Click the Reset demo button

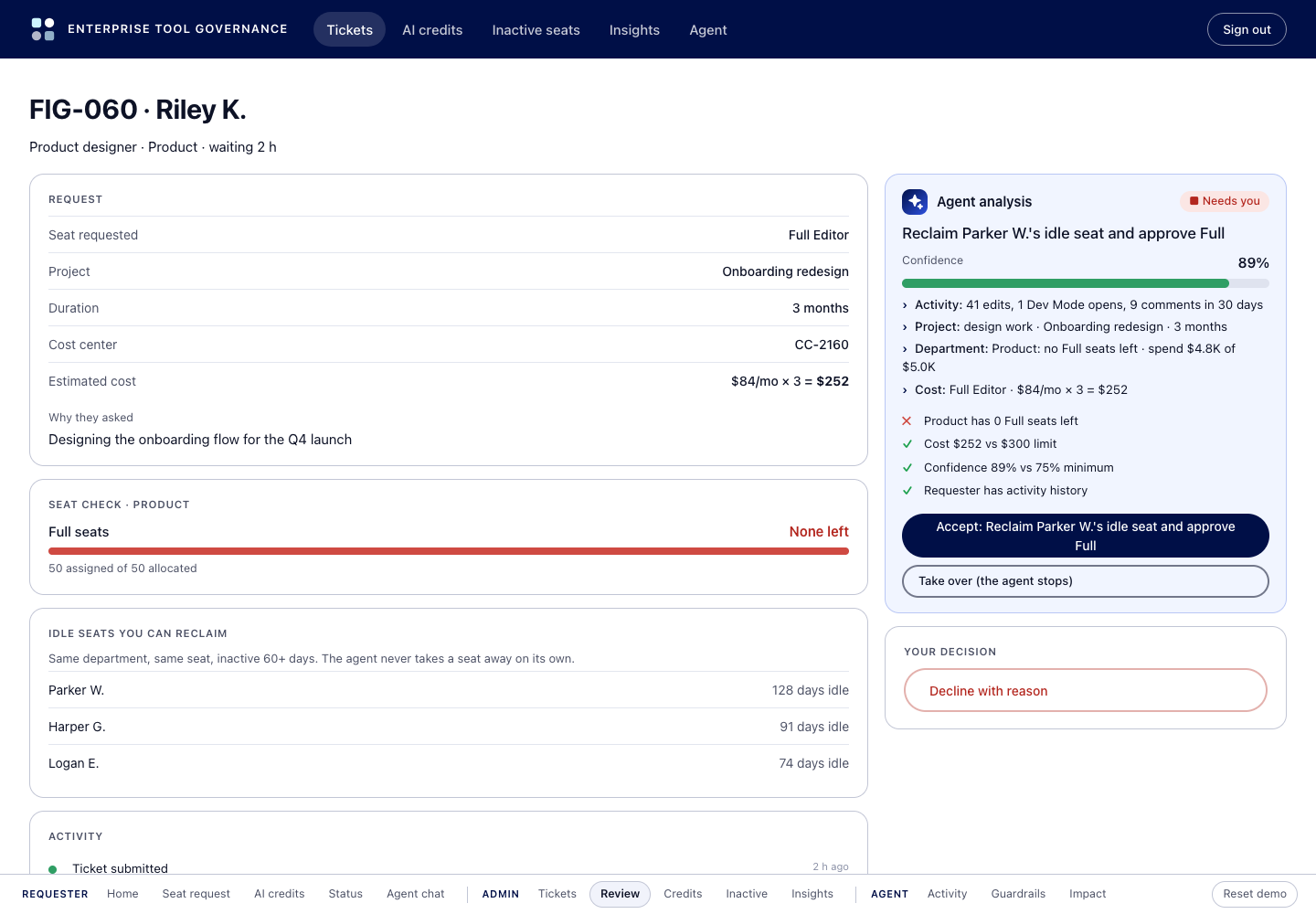(1255, 894)
